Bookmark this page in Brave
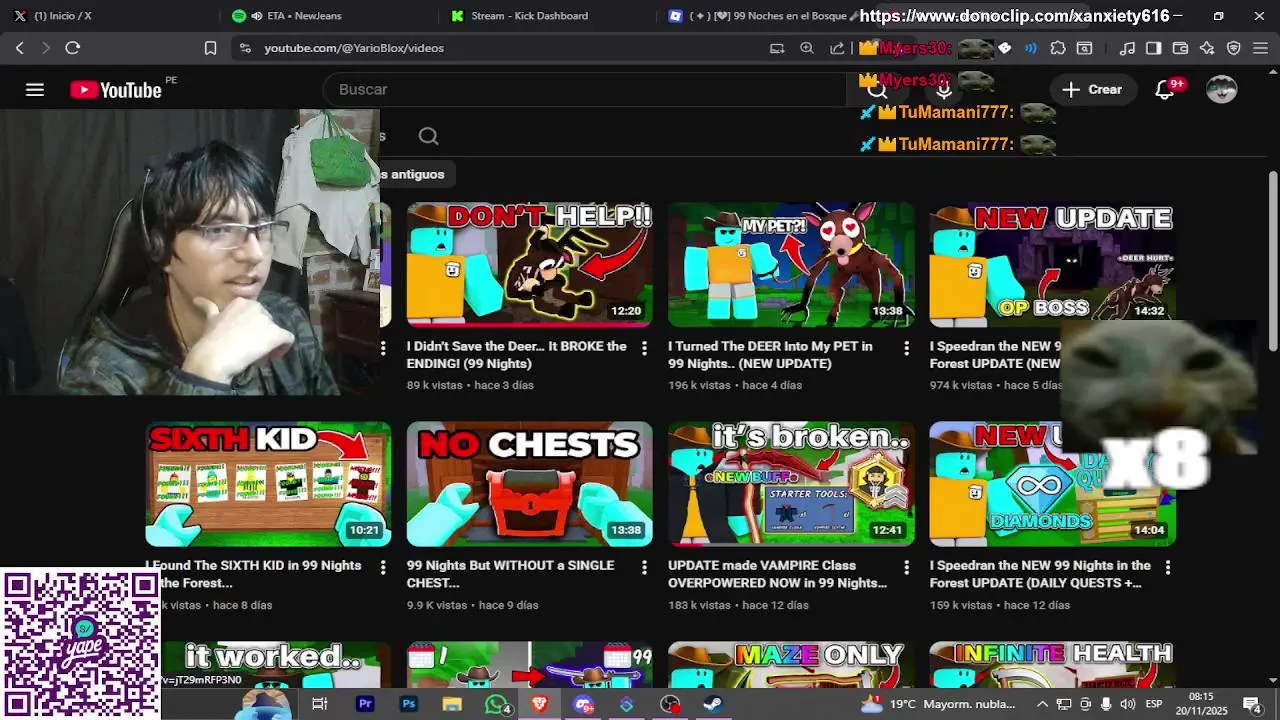 tap(210, 48)
